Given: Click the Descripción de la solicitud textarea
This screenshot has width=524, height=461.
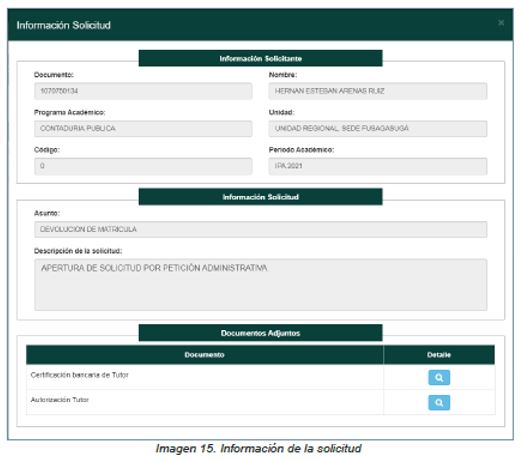Looking at the screenshot, I should 260,284.
